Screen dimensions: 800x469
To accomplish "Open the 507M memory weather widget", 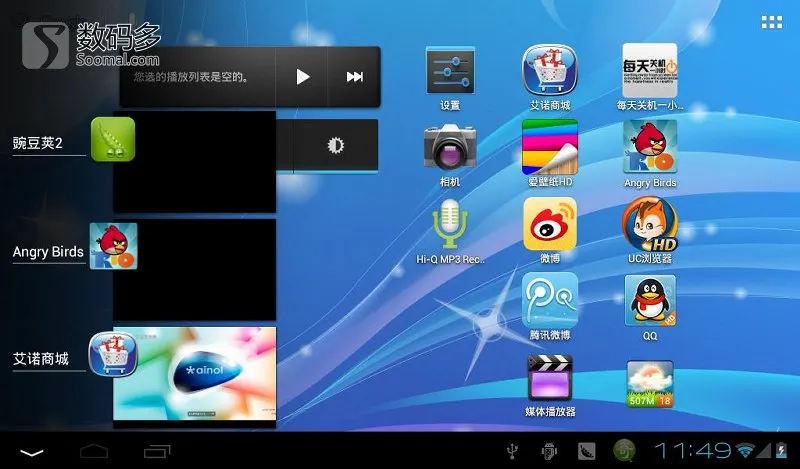I will [x=649, y=384].
